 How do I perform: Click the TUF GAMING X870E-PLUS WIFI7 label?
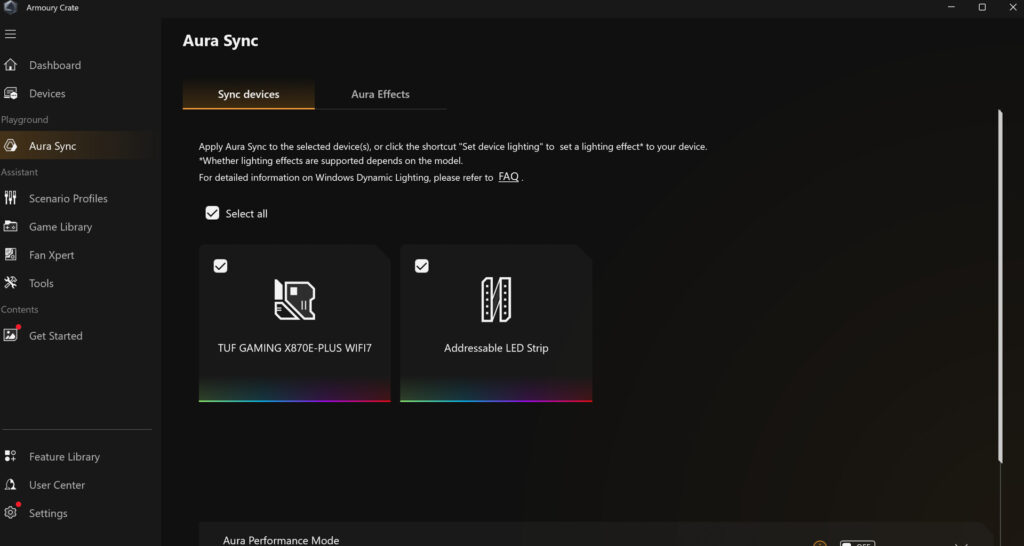(x=295, y=348)
